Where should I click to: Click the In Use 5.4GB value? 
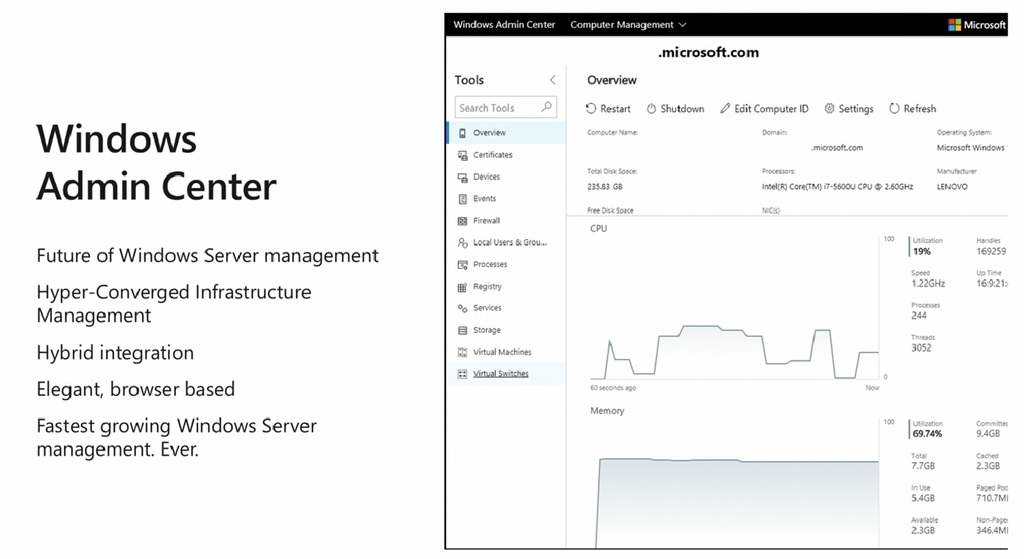pyautogui.click(x=923, y=498)
